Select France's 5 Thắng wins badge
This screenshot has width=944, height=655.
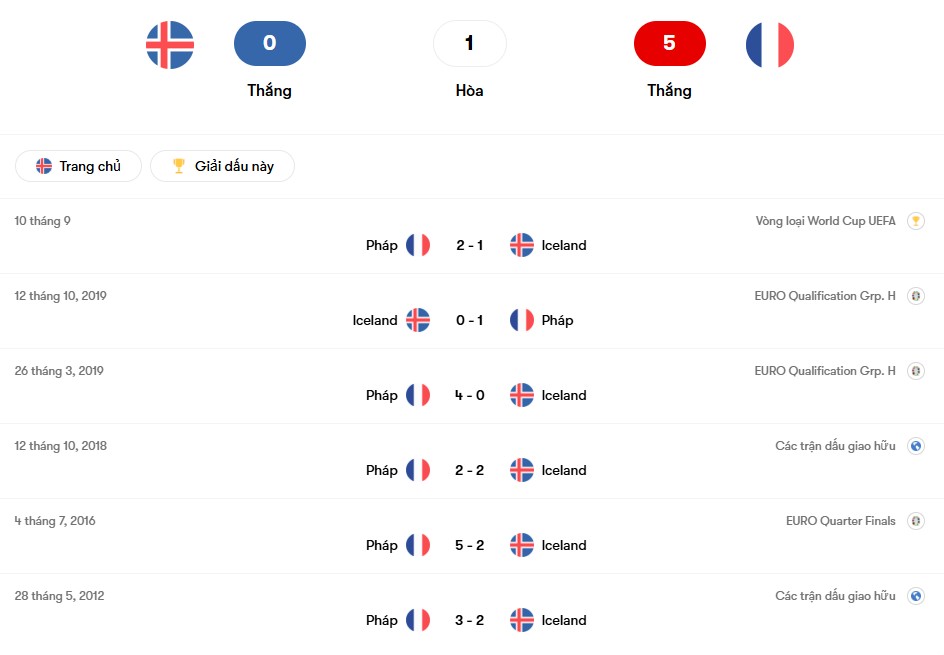pyautogui.click(x=670, y=44)
